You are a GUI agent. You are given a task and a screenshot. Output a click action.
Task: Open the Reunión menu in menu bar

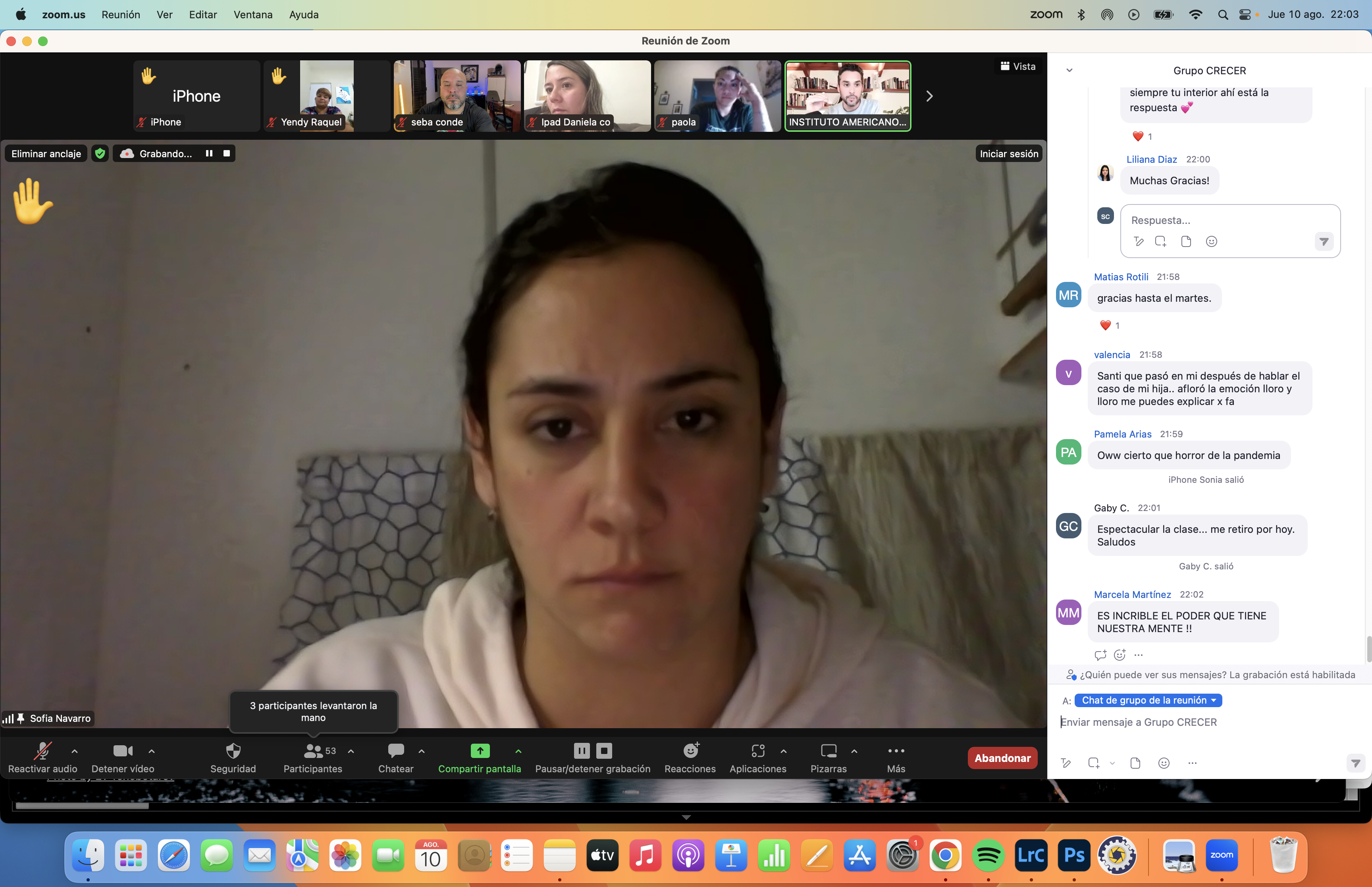click(120, 14)
